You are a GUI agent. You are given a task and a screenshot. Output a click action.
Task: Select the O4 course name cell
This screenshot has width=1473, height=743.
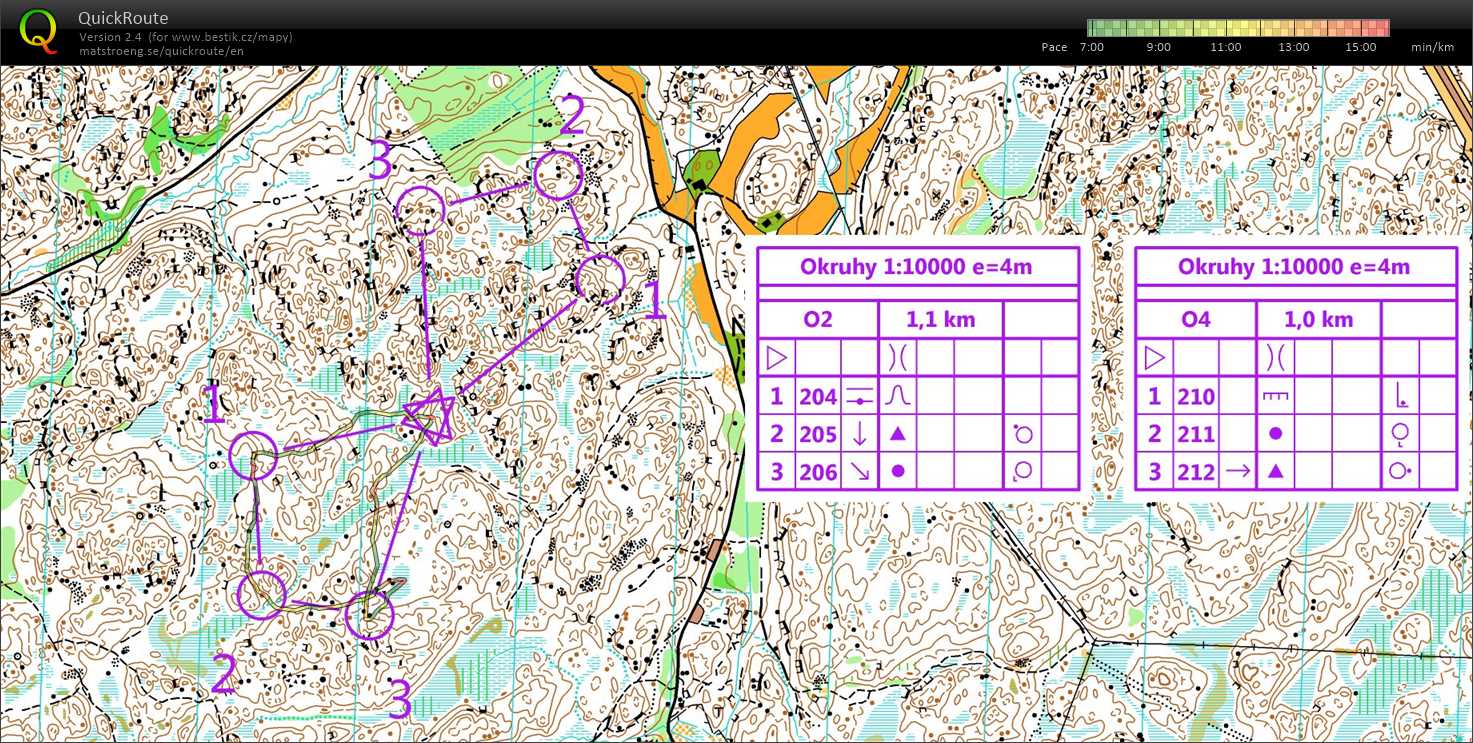pos(1195,319)
